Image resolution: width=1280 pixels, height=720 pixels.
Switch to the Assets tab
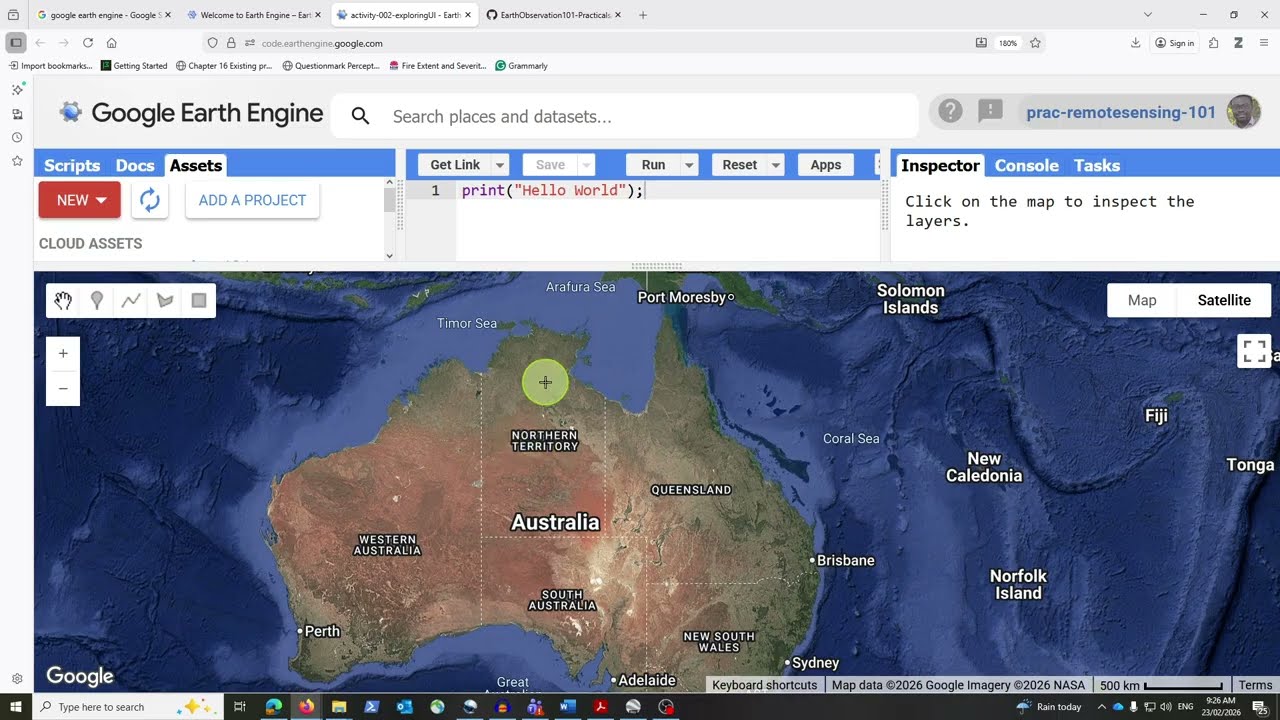coord(196,166)
